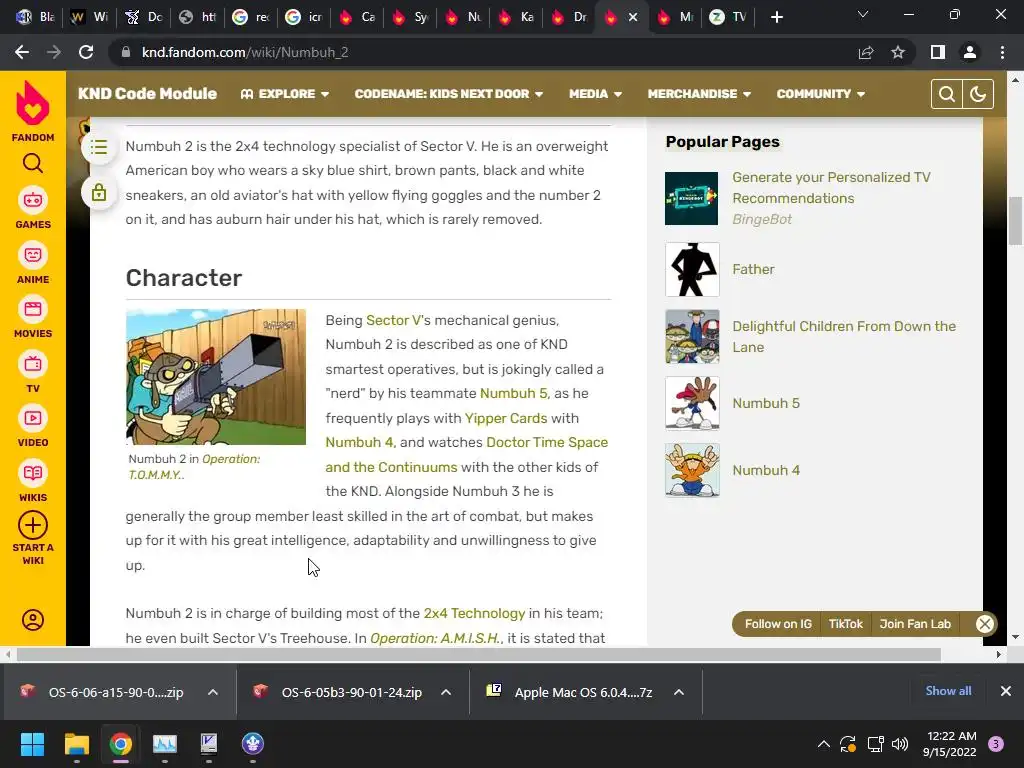Expand the Explore menu
This screenshot has width=1024, height=768.
285,94
